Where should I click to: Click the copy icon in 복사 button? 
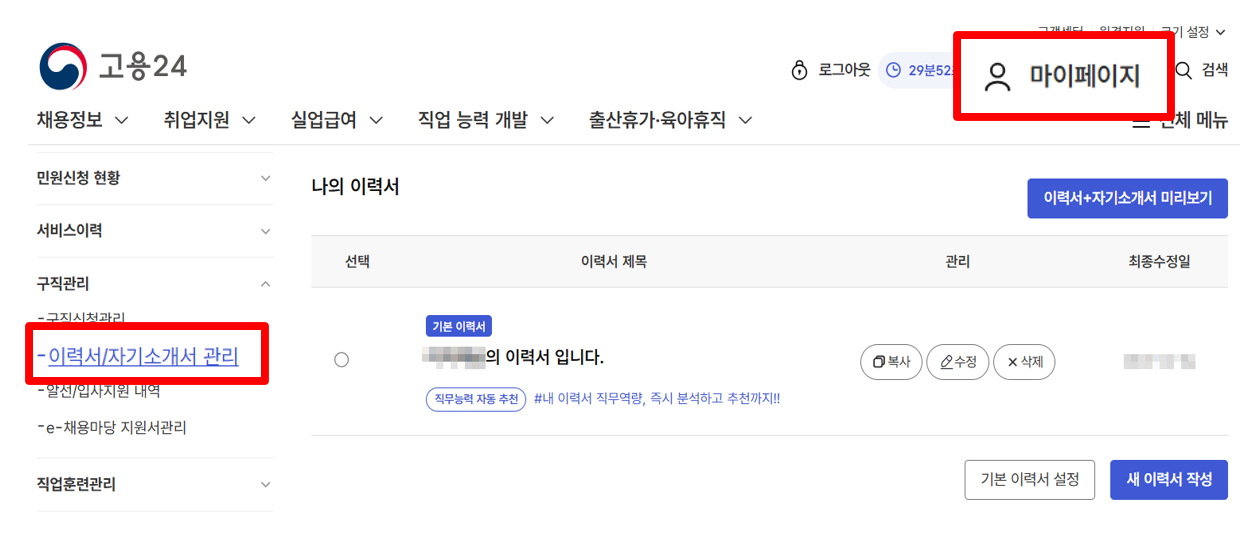click(879, 362)
